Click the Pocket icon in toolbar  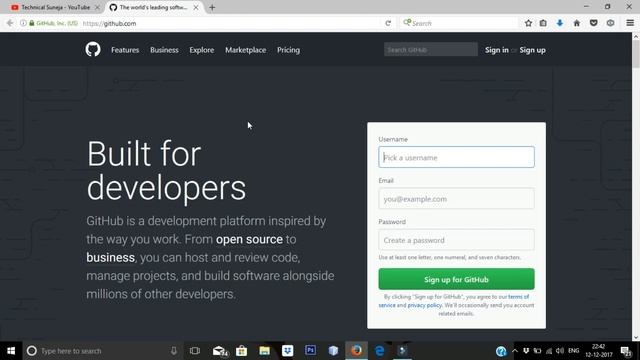click(x=593, y=23)
